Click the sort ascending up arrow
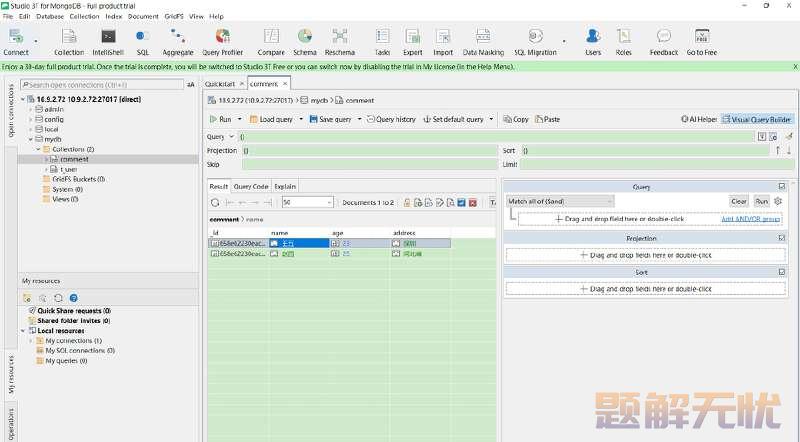The image size is (800, 442). (x=778, y=150)
